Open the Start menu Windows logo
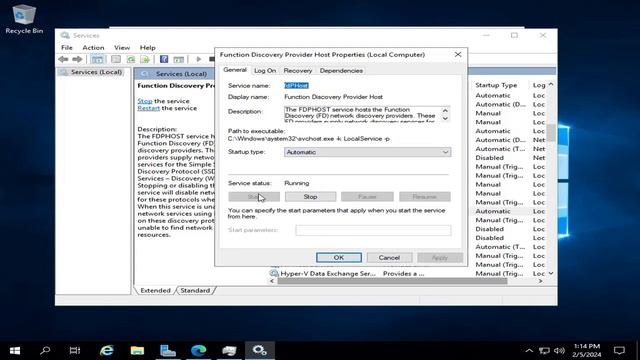Viewport: 640px width, 360px height. [15, 351]
